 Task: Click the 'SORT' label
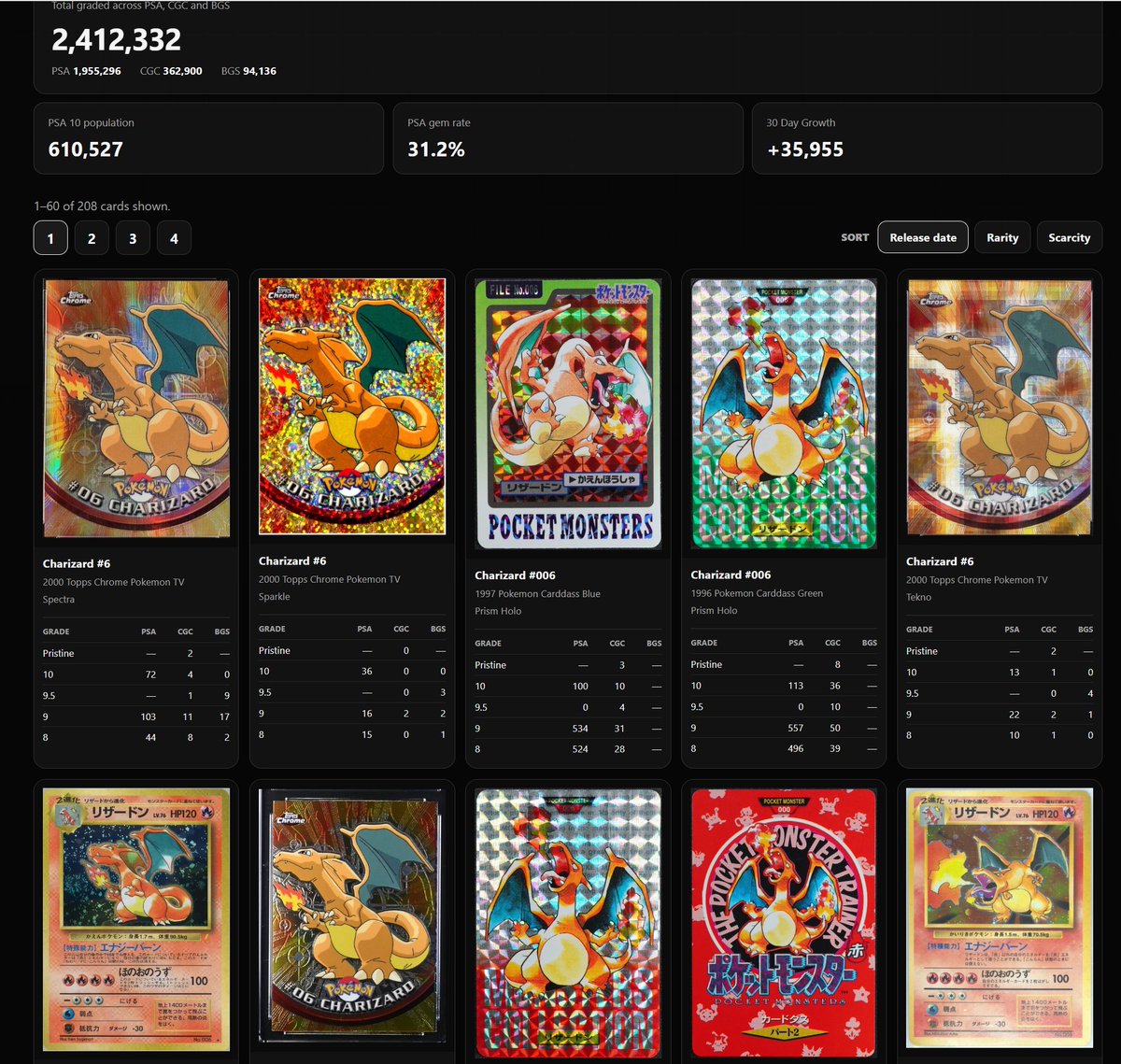point(855,238)
